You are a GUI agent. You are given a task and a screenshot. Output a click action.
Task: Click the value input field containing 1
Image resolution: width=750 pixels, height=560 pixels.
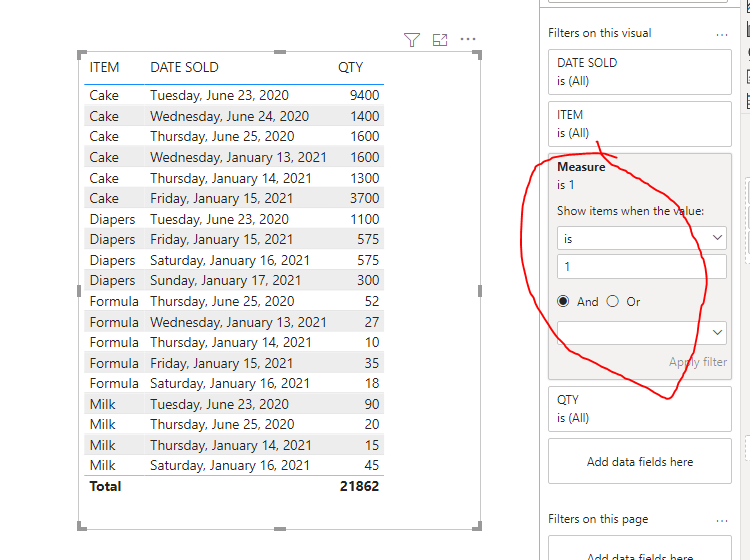pos(641,266)
